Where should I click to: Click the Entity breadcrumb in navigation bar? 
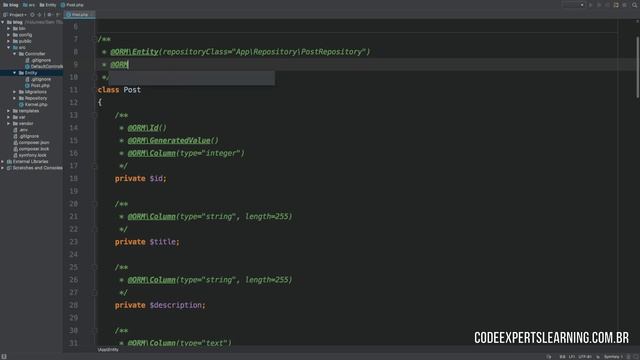pyautogui.click(x=48, y=5)
